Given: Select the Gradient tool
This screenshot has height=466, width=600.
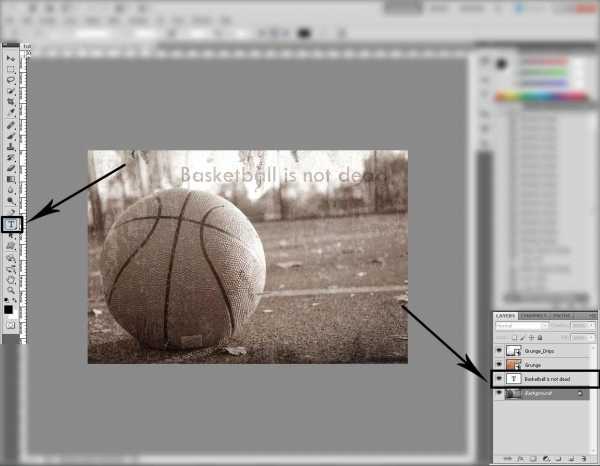Looking at the screenshot, I should 11,179.
